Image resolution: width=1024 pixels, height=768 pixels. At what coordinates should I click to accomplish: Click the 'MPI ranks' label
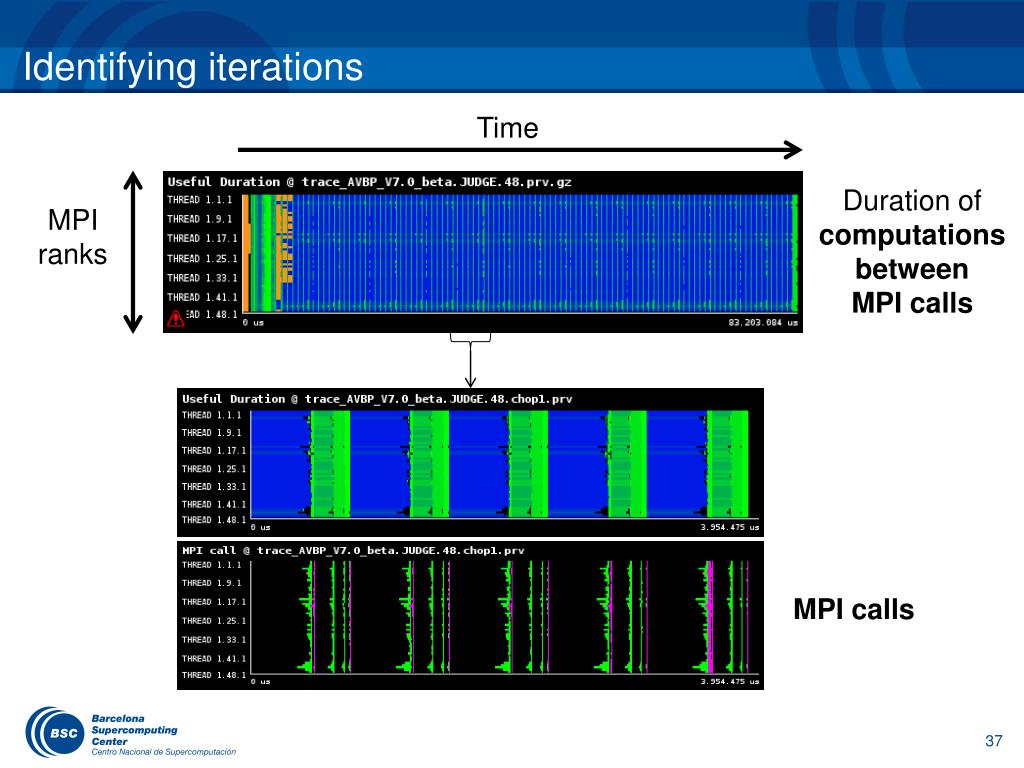72,237
